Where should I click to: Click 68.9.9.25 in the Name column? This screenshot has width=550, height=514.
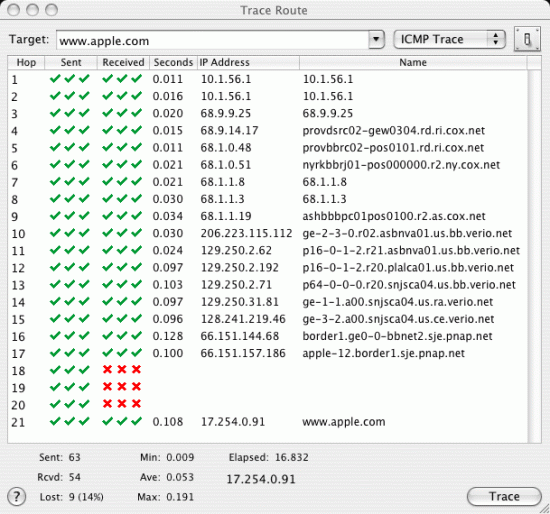click(x=328, y=113)
